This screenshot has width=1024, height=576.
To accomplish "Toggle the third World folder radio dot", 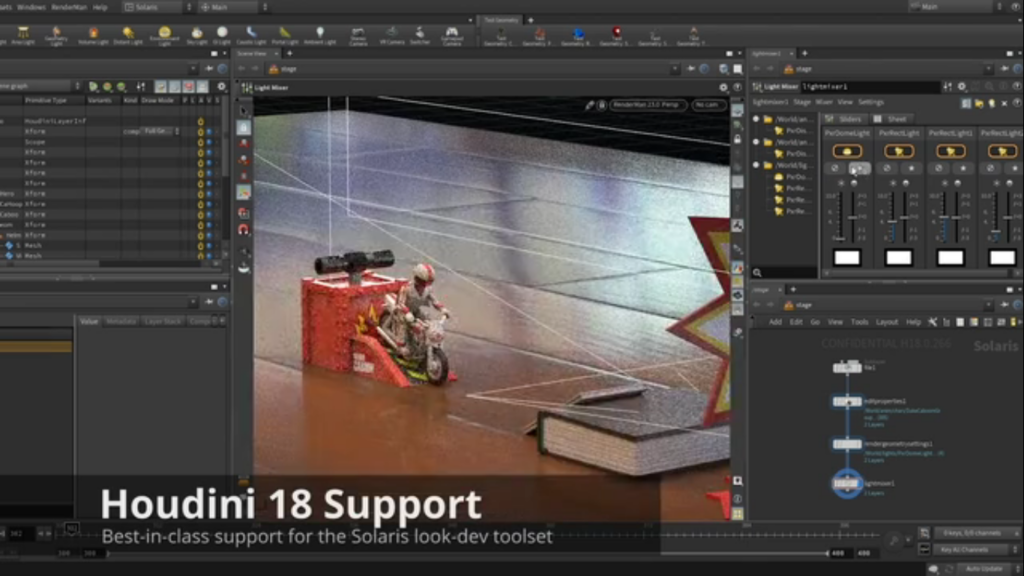I will [756, 165].
